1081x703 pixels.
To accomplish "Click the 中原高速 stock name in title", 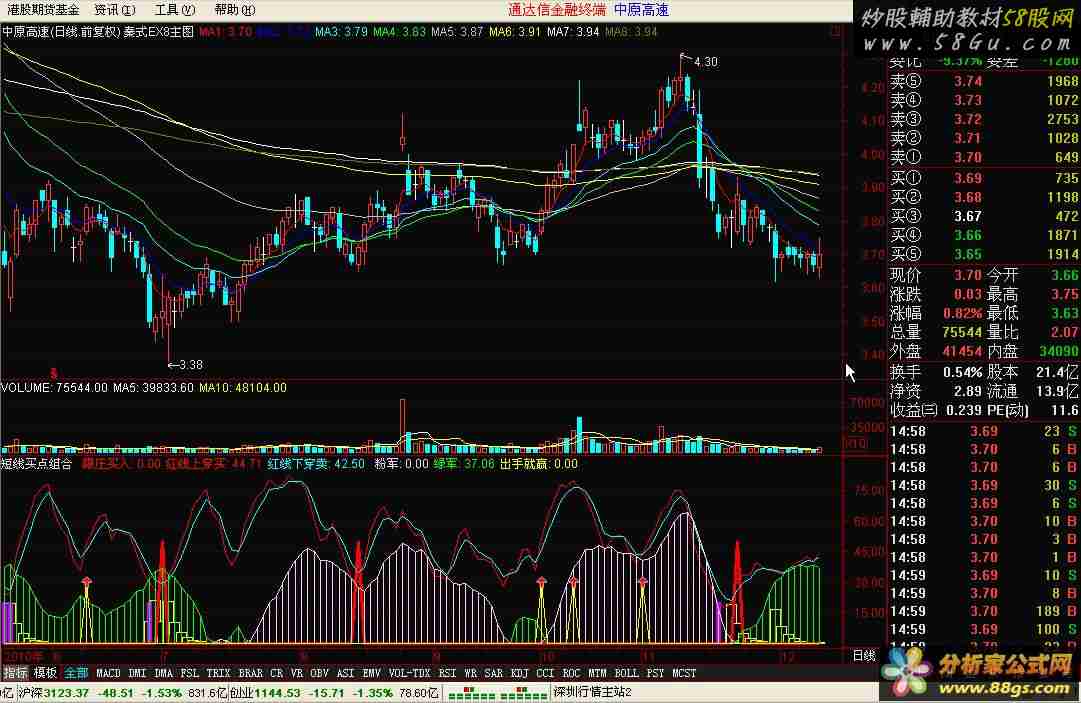I will coord(641,10).
